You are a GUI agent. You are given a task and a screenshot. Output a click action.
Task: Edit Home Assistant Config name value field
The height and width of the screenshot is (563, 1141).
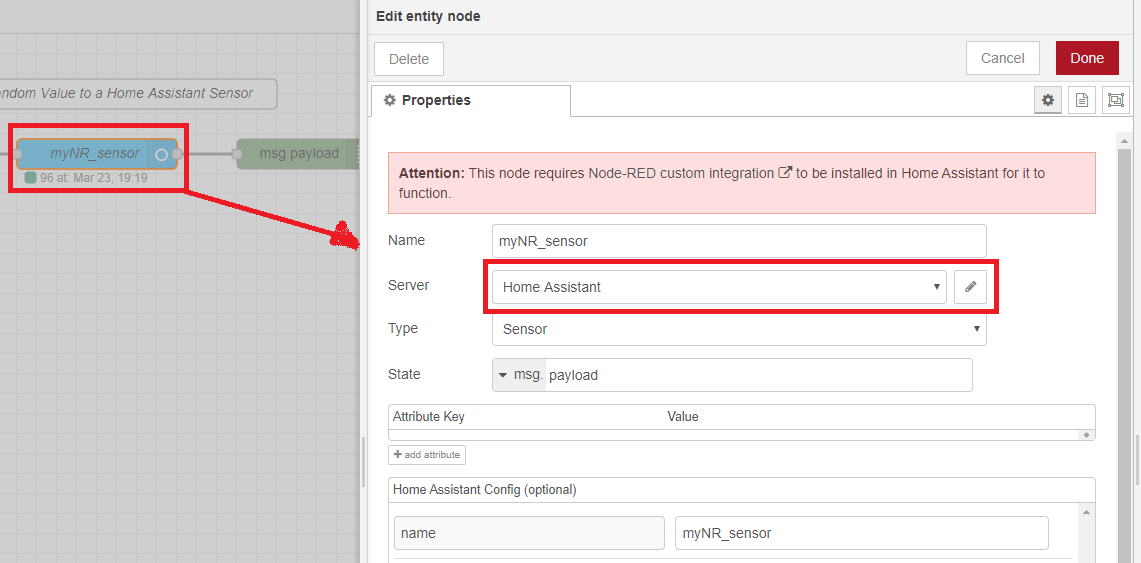[x=862, y=533]
